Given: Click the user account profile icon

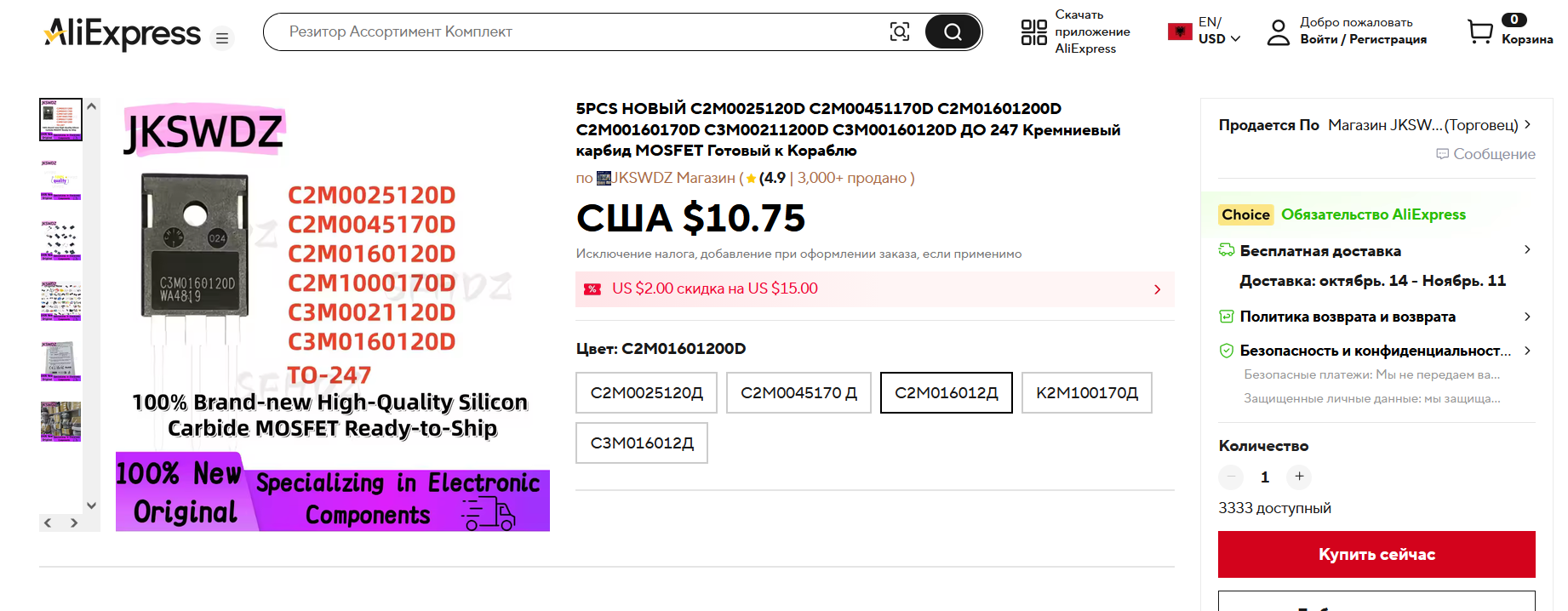Looking at the screenshot, I should 1278,32.
